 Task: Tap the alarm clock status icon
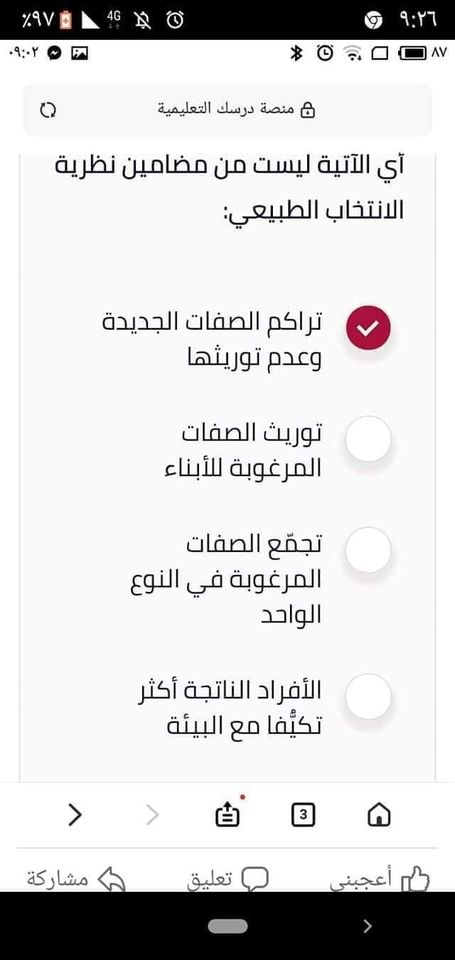(x=175, y=20)
